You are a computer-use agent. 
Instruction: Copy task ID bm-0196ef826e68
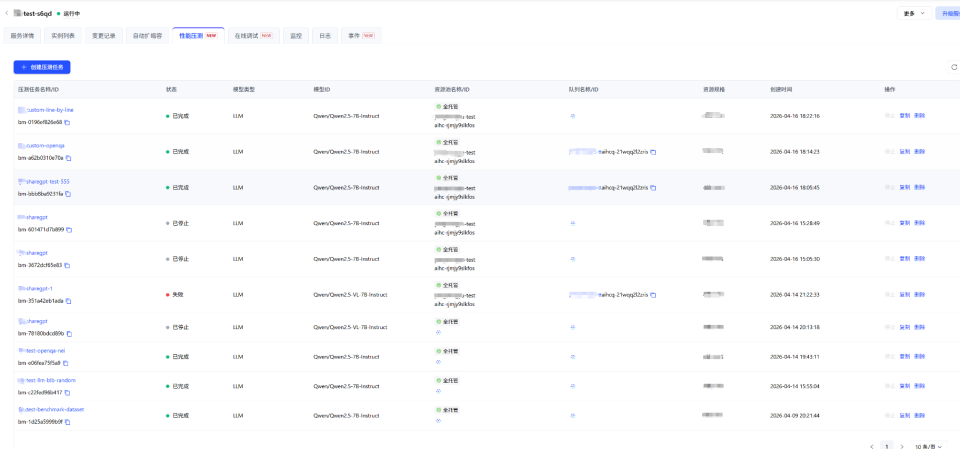coord(67,123)
